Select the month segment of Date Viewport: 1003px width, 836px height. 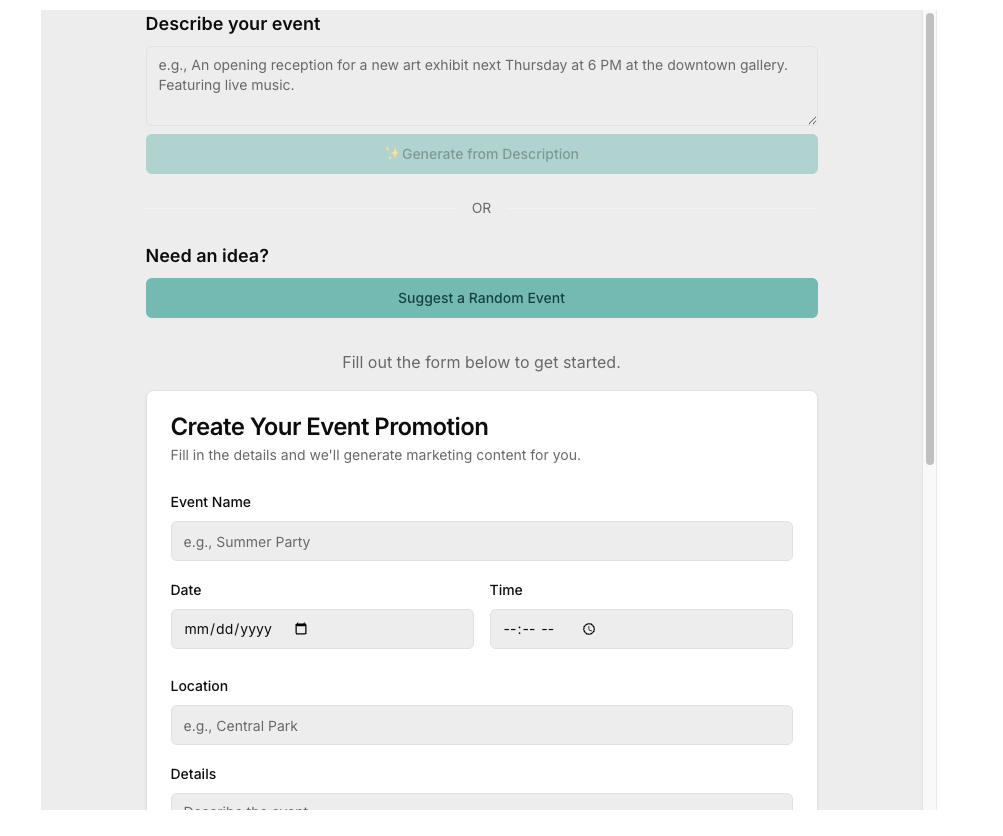(x=195, y=630)
